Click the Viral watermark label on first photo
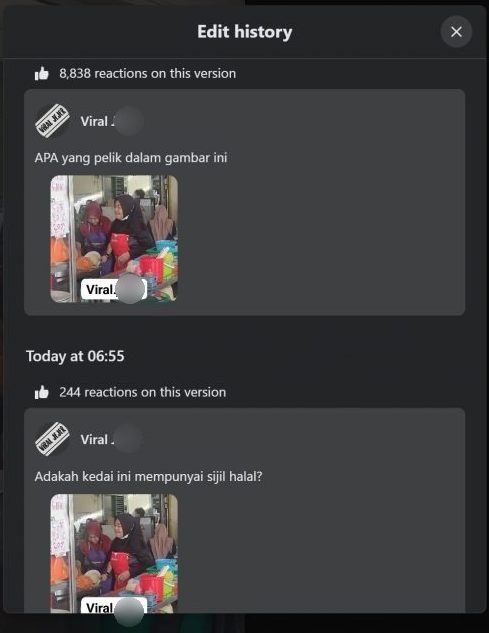This screenshot has width=489, height=633. (x=114, y=289)
